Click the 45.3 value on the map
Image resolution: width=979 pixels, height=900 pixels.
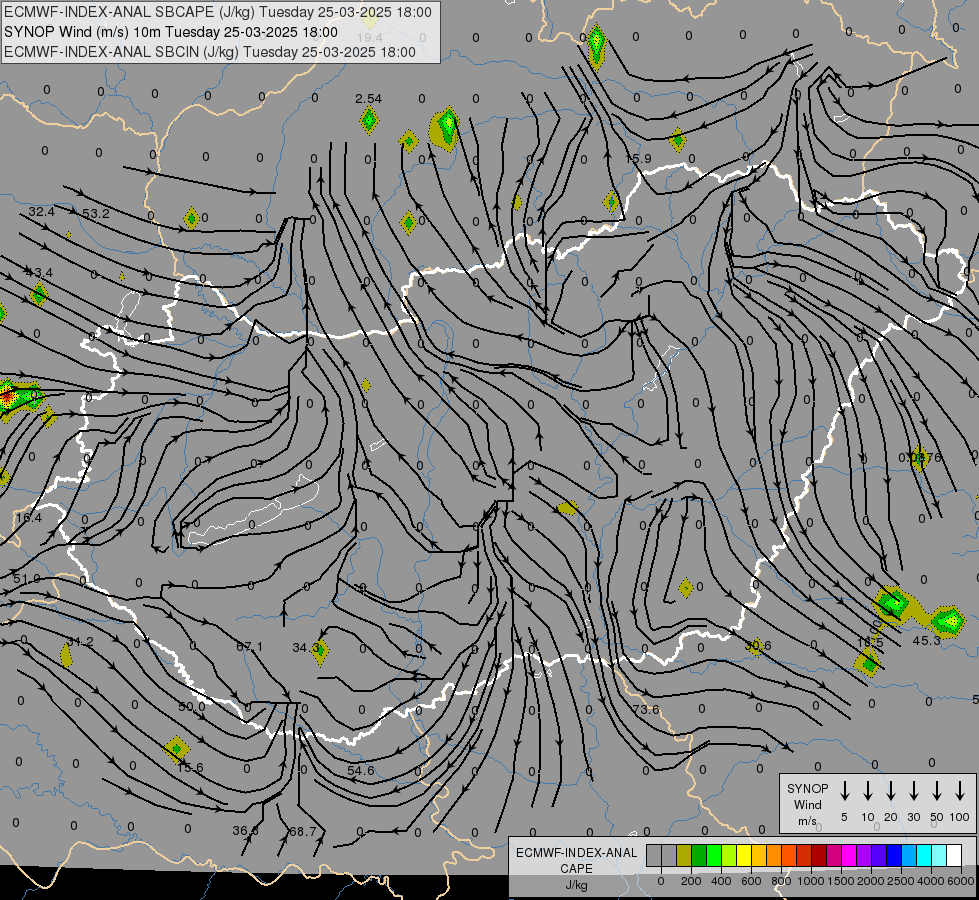click(927, 640)
